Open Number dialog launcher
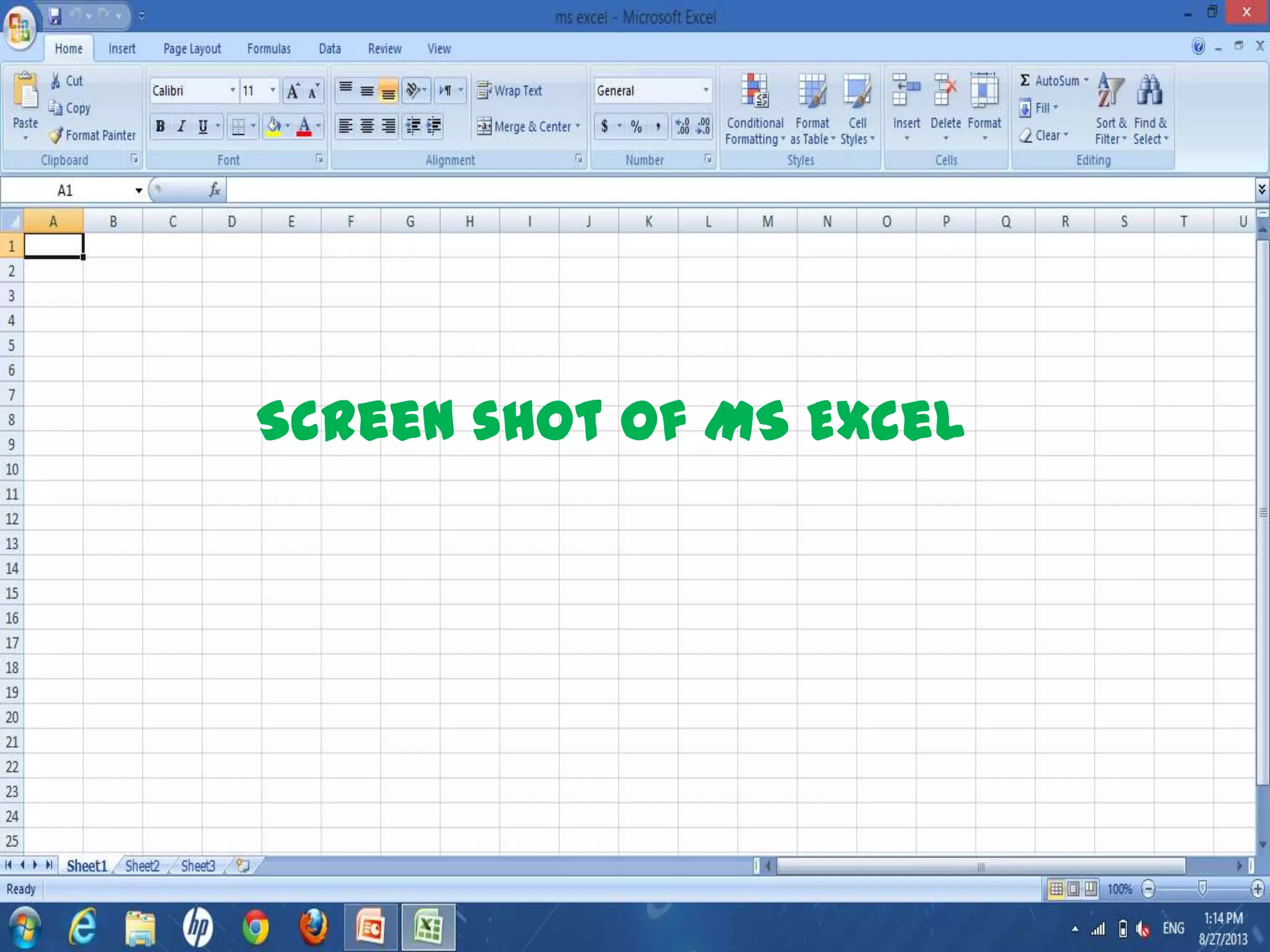 [x=708, y=159]
